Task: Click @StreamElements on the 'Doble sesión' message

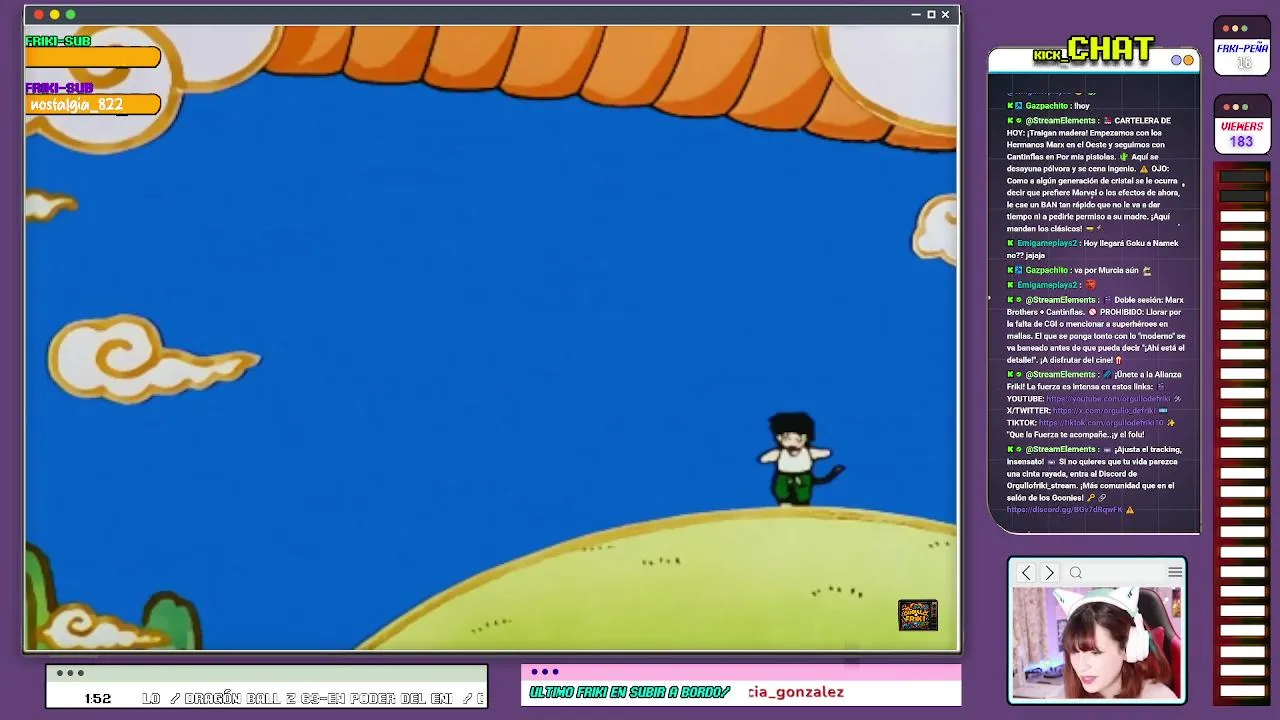Action: 1060,300
